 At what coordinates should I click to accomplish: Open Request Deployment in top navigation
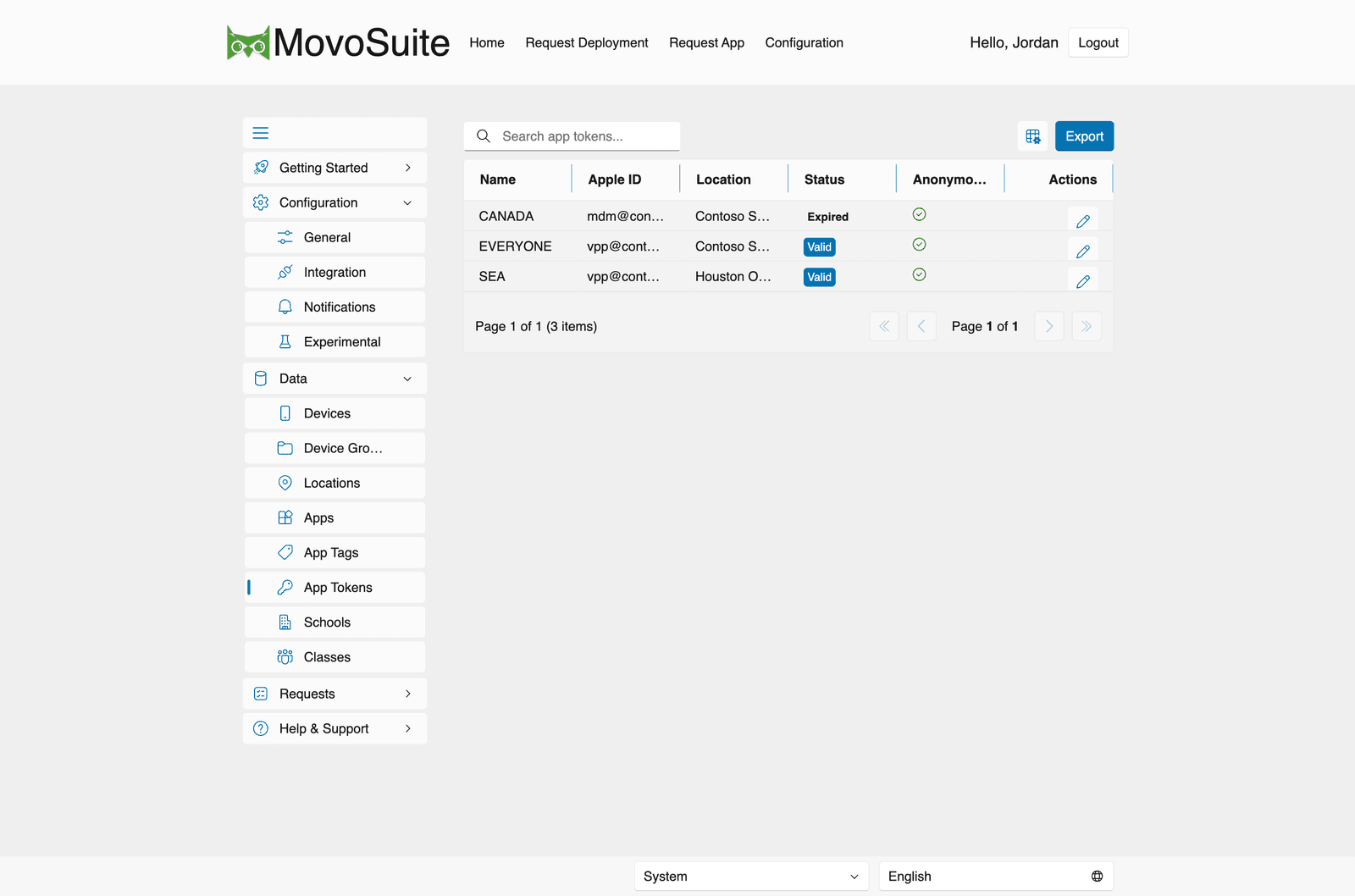point(586,42)
